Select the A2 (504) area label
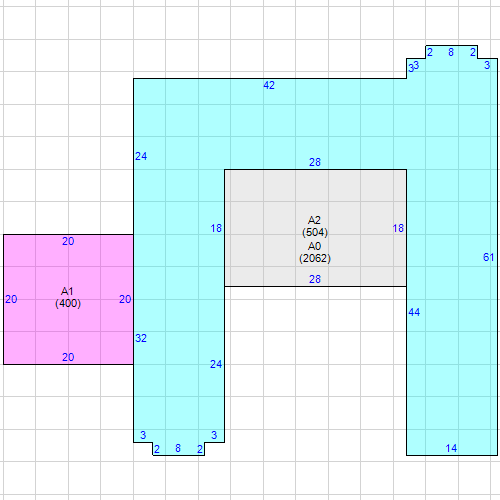Image resolution: width=500 pixels, height=500 pixels. 315,226
